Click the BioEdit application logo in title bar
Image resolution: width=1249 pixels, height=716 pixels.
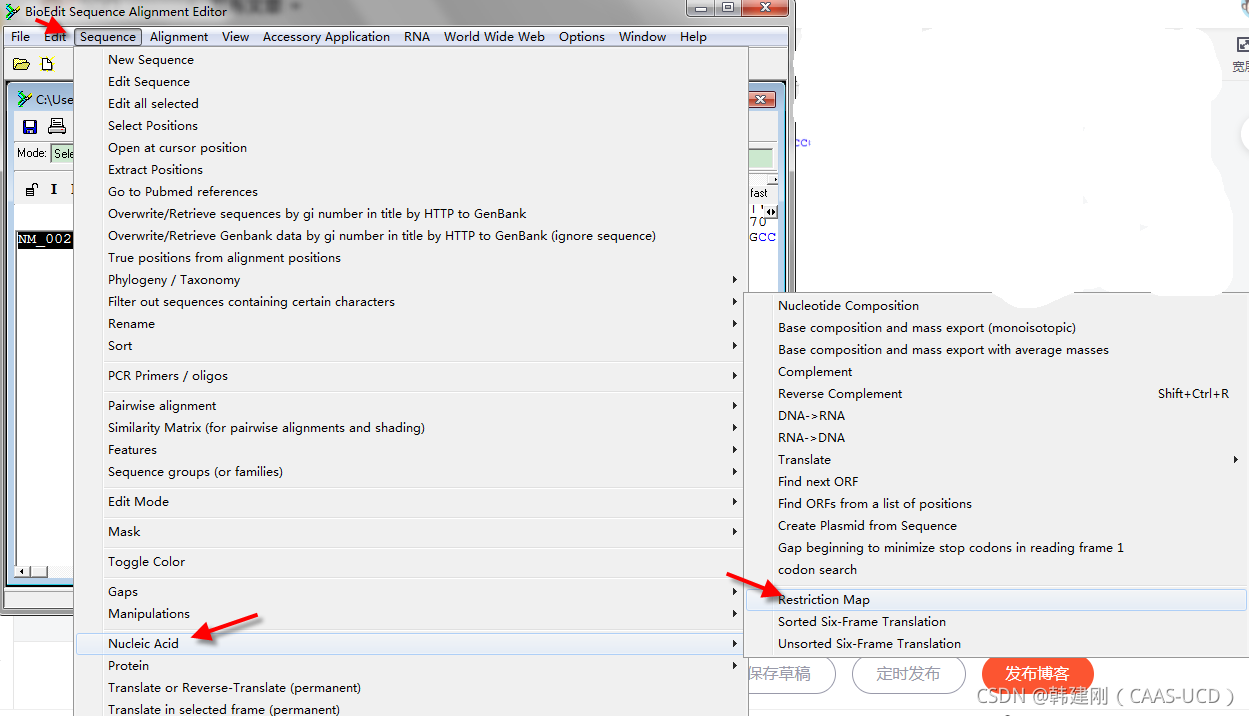click(13, 12)
